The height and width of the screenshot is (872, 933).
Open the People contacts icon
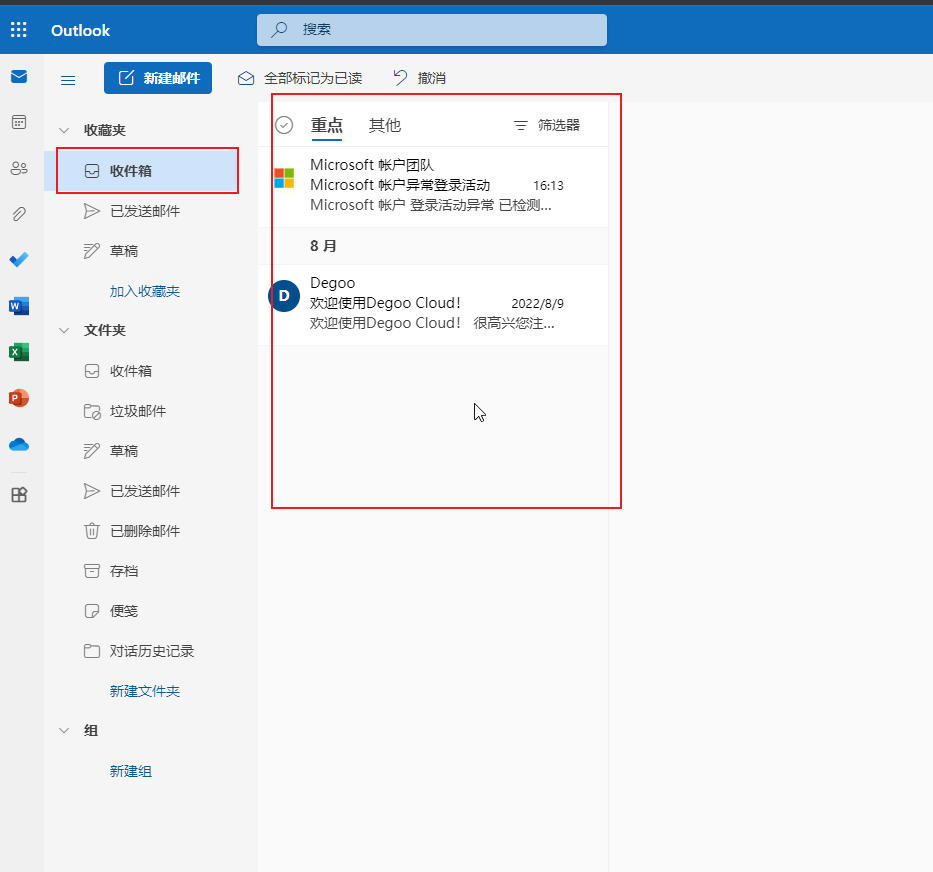[x=19, y=168]
